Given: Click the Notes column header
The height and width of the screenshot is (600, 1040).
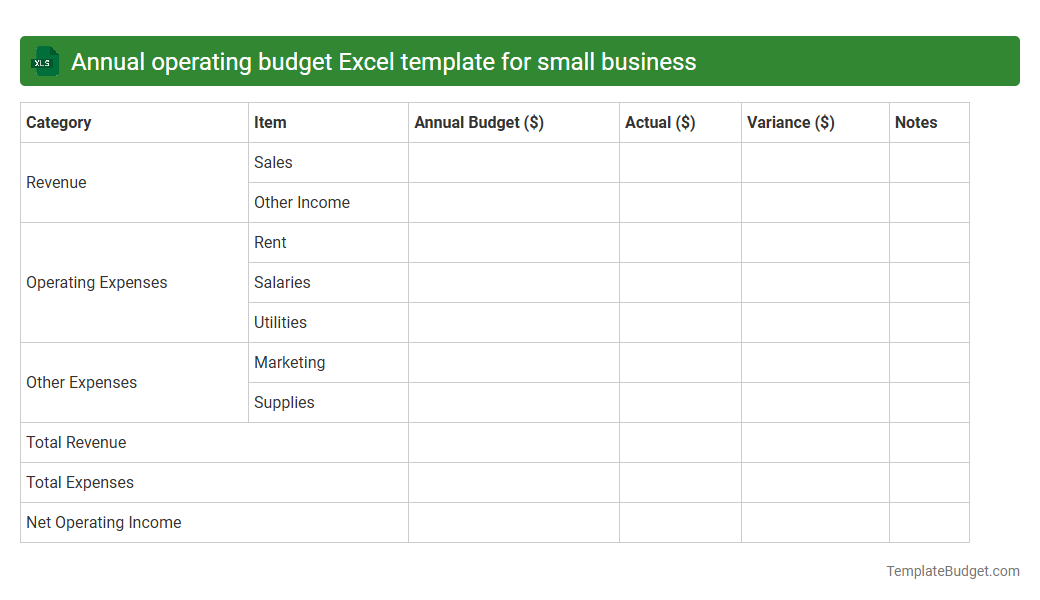Looking at the screenshot, I should [916, 122].
